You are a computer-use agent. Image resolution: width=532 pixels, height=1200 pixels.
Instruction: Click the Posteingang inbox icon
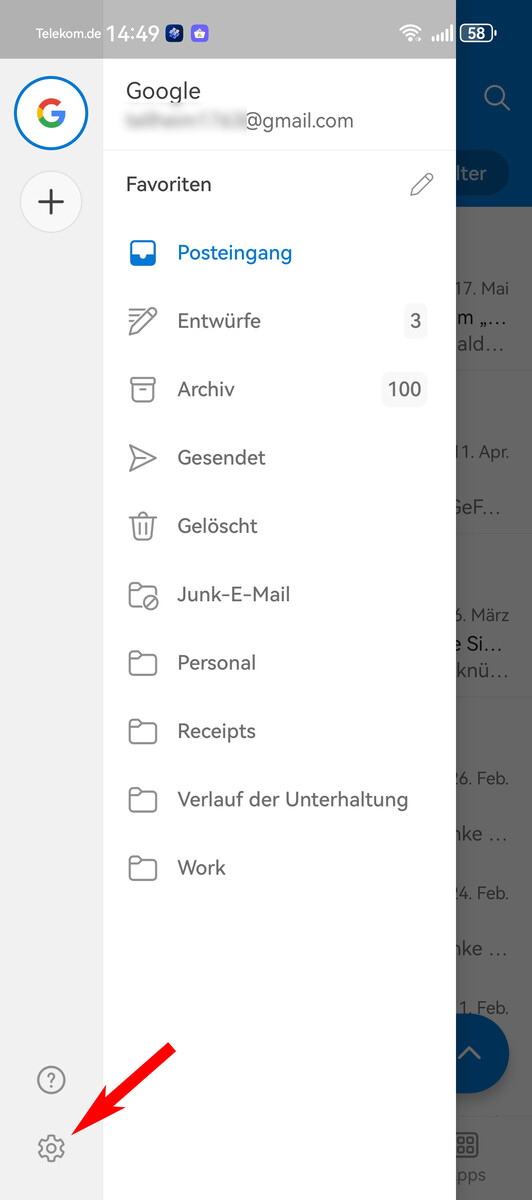click(x=143, y=253)
